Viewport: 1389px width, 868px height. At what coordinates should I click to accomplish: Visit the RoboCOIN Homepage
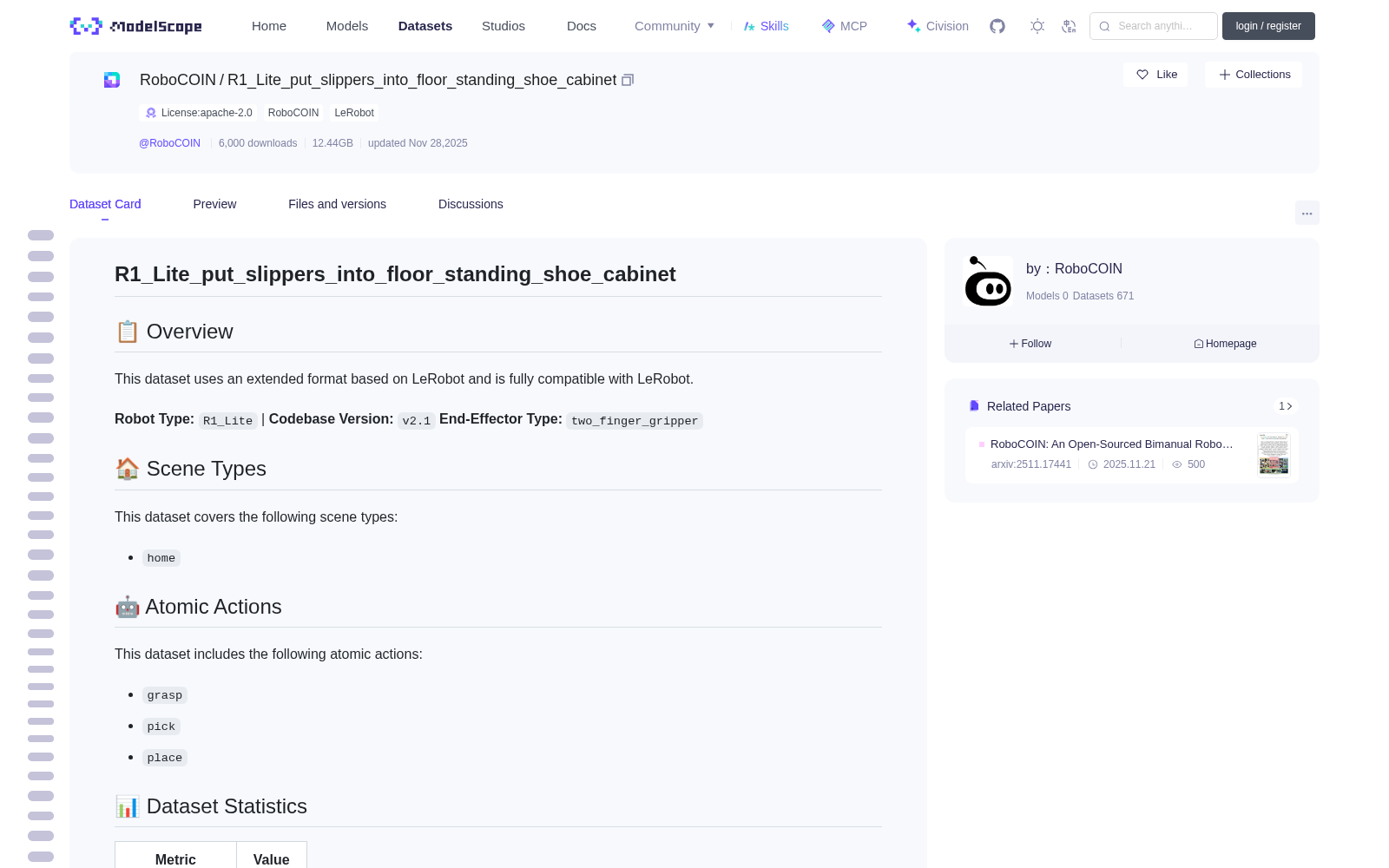pos(1225,344)
